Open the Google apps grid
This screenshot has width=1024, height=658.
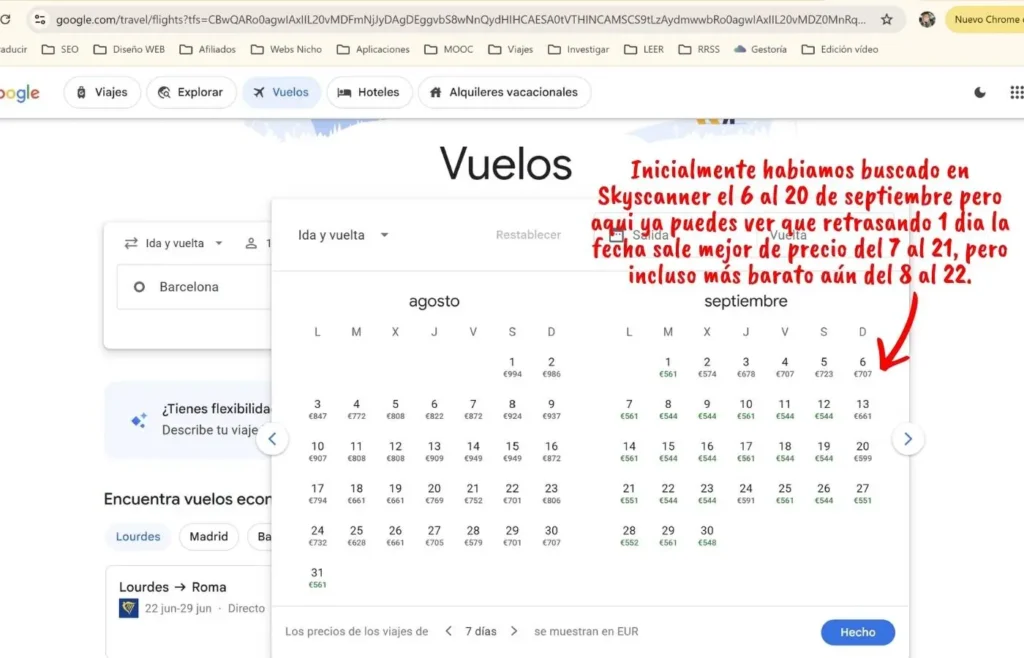[1016, 93]
